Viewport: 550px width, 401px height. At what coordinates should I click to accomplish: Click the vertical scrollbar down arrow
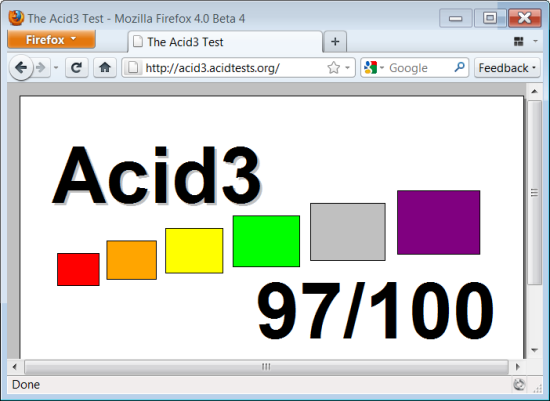tap(535, 350)
